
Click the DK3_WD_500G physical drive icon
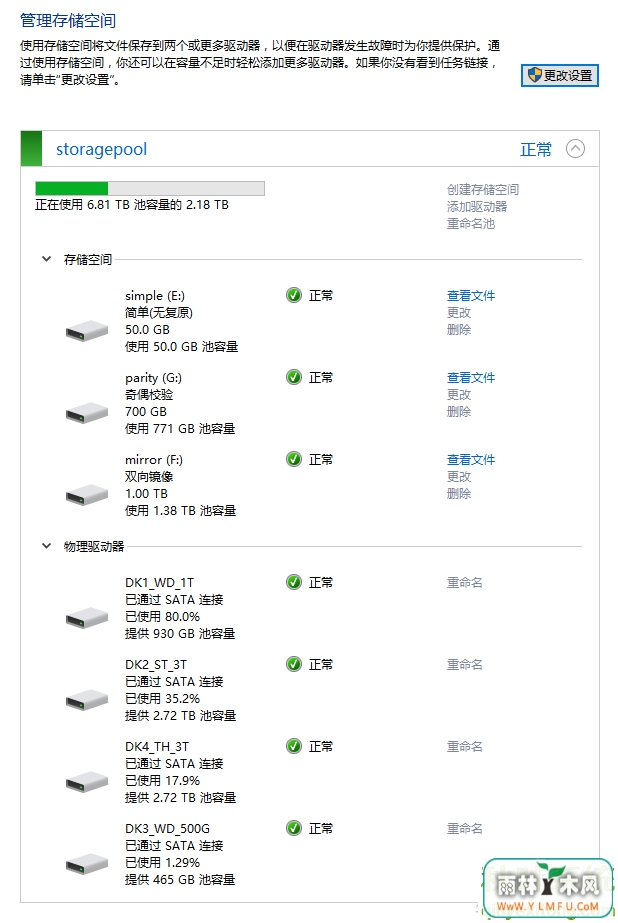point(87,864)
